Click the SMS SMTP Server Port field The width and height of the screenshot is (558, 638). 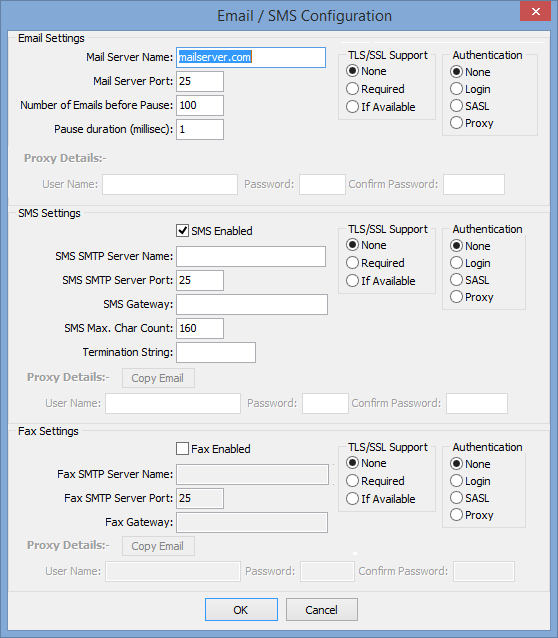[x=200, y=280]
